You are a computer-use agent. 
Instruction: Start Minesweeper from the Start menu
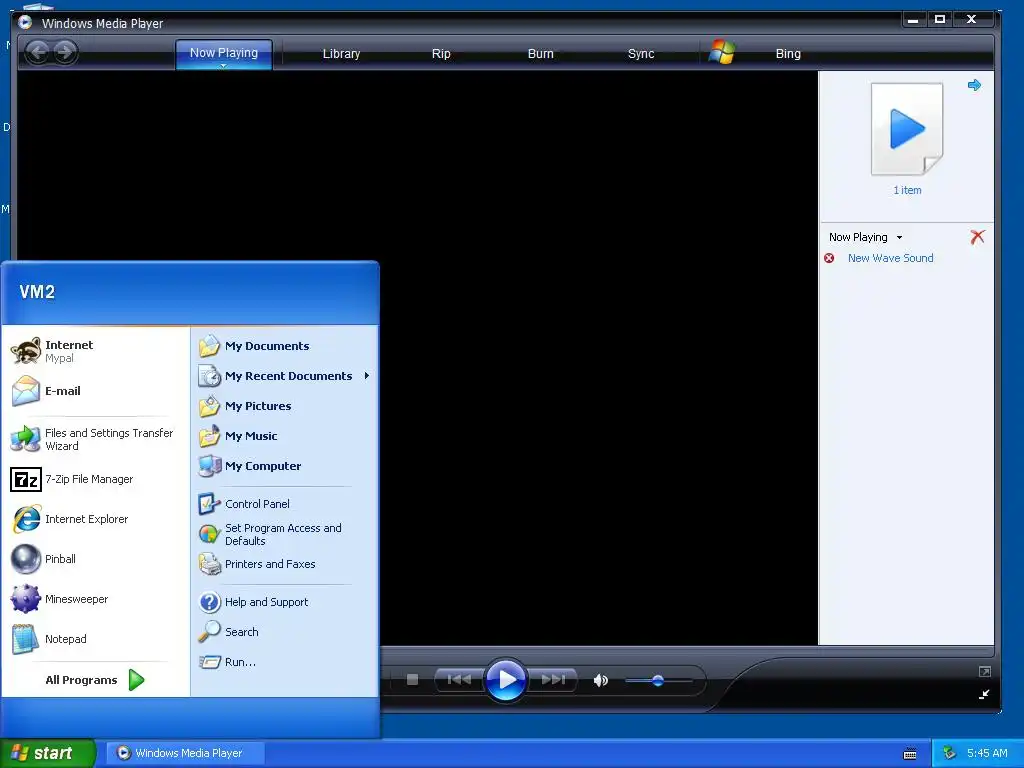click(x=95, y=599)
